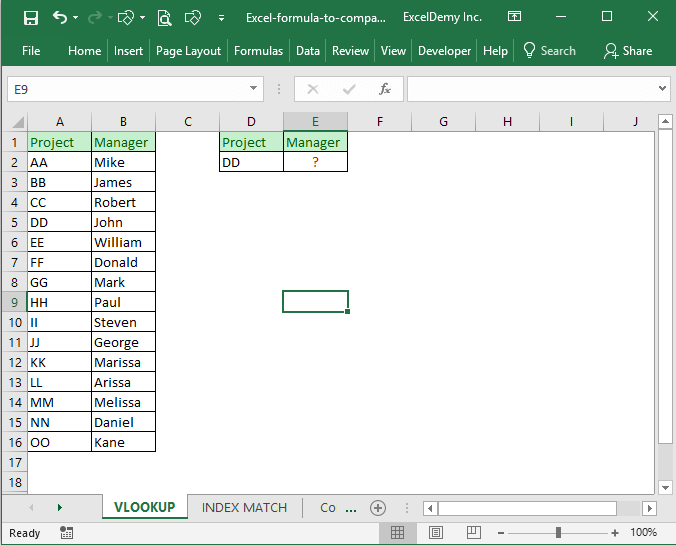
Task: Select the Project header in column A
Action: coord(59,142)
